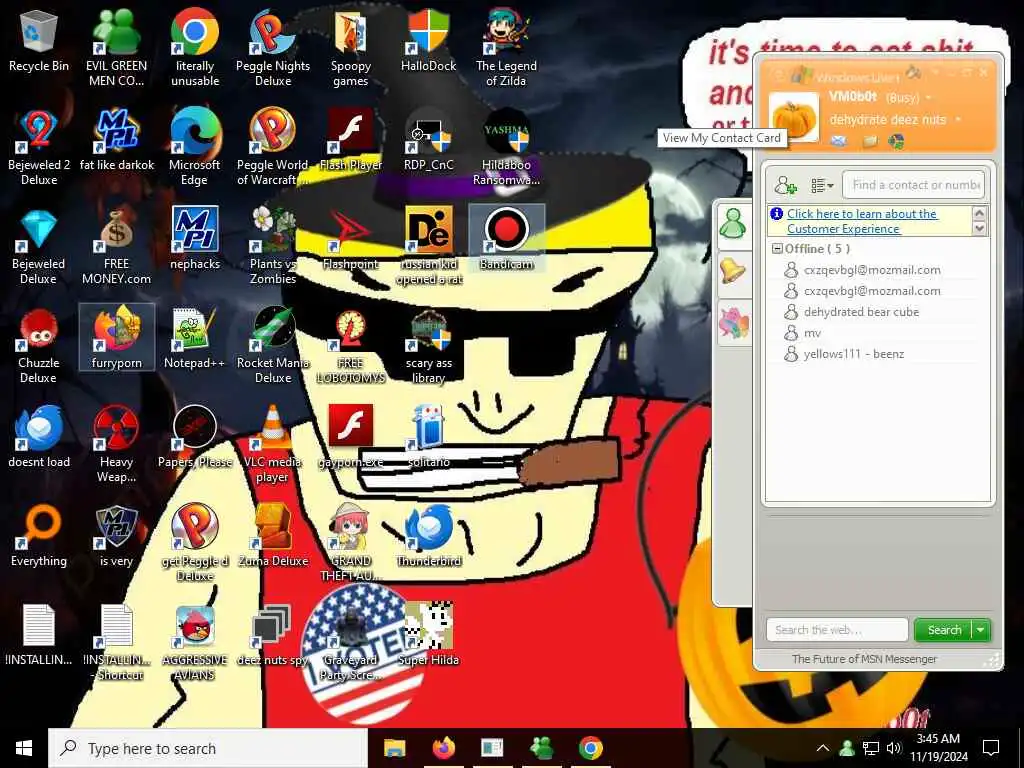
Task: Open the nephacks shortcut
Action: tap(195, 238)
